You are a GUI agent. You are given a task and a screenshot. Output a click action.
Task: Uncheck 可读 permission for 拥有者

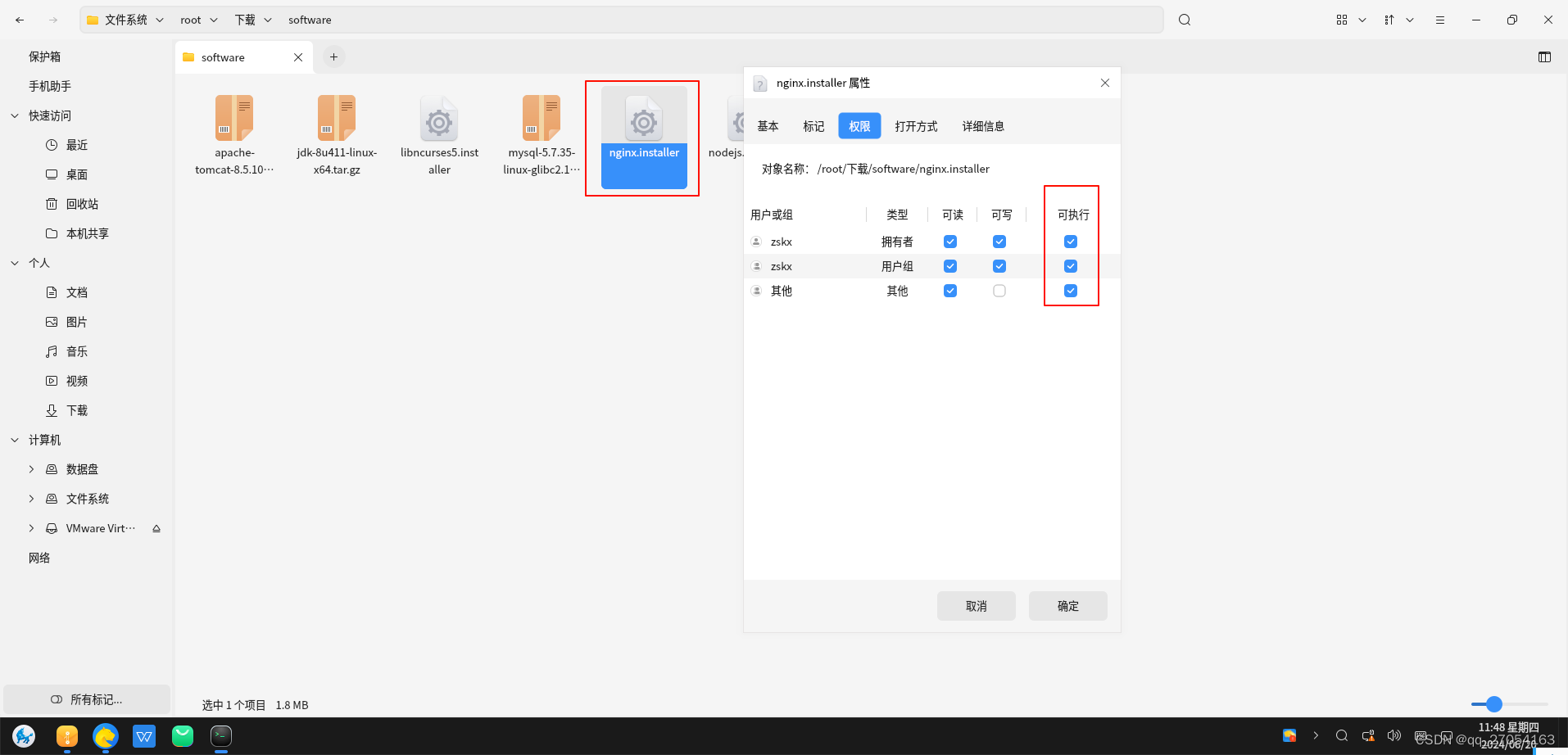pos(949,241)
